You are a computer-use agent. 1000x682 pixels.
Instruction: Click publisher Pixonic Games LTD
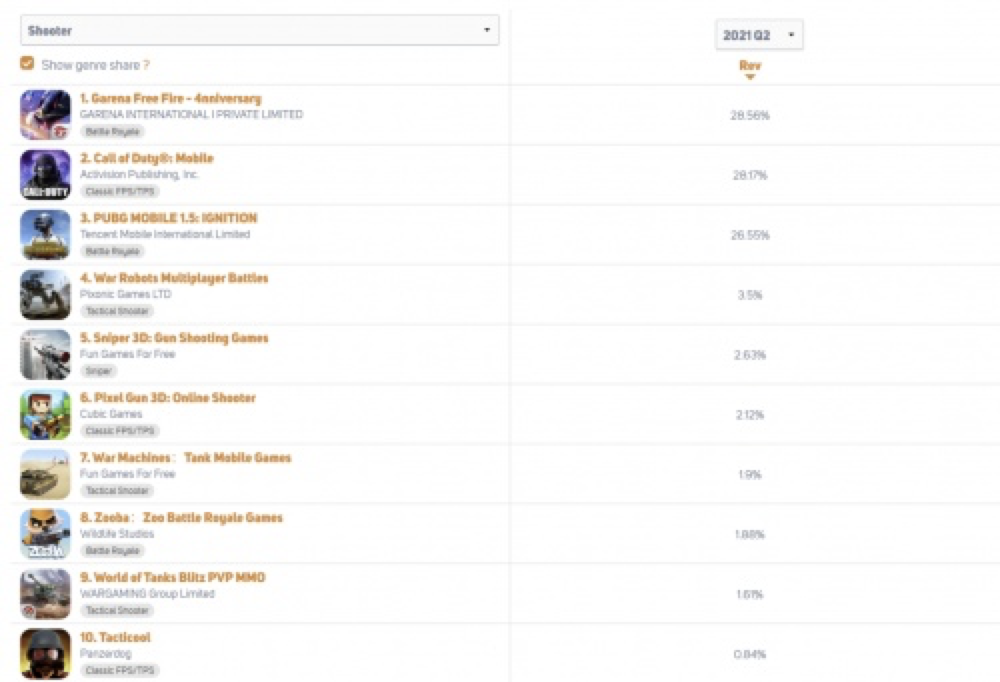pyautogui.click(x=126, y=294)
